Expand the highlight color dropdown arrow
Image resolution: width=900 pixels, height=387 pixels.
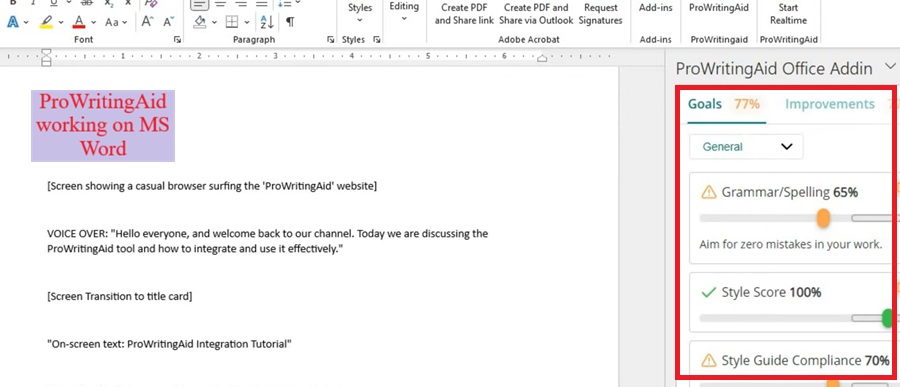pos(60,23)
